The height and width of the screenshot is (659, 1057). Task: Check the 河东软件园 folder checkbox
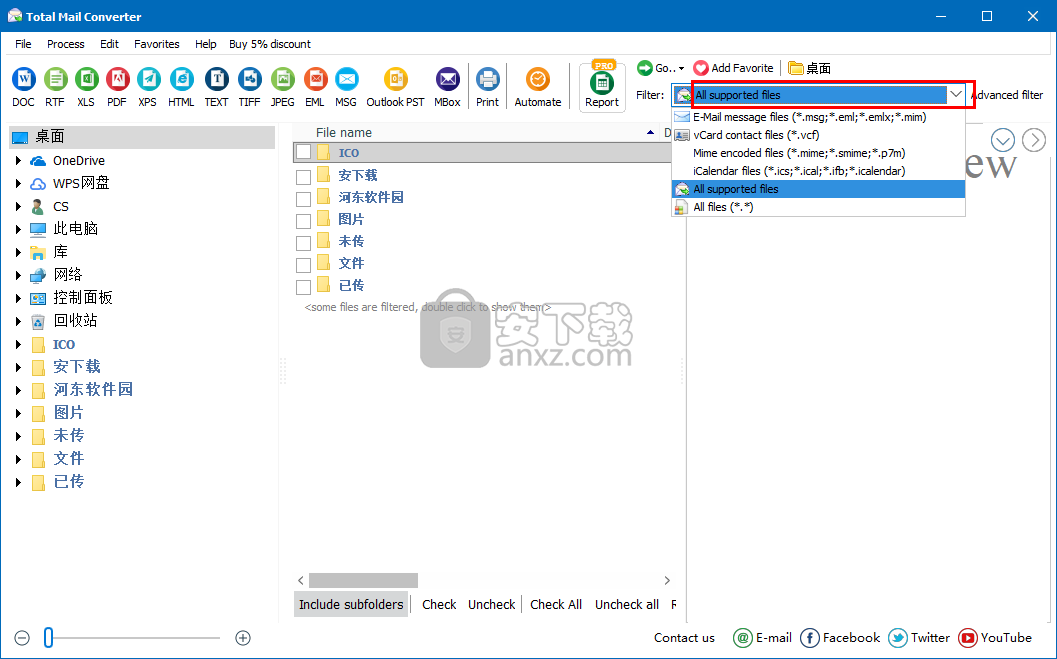click(x=303, y=199)
